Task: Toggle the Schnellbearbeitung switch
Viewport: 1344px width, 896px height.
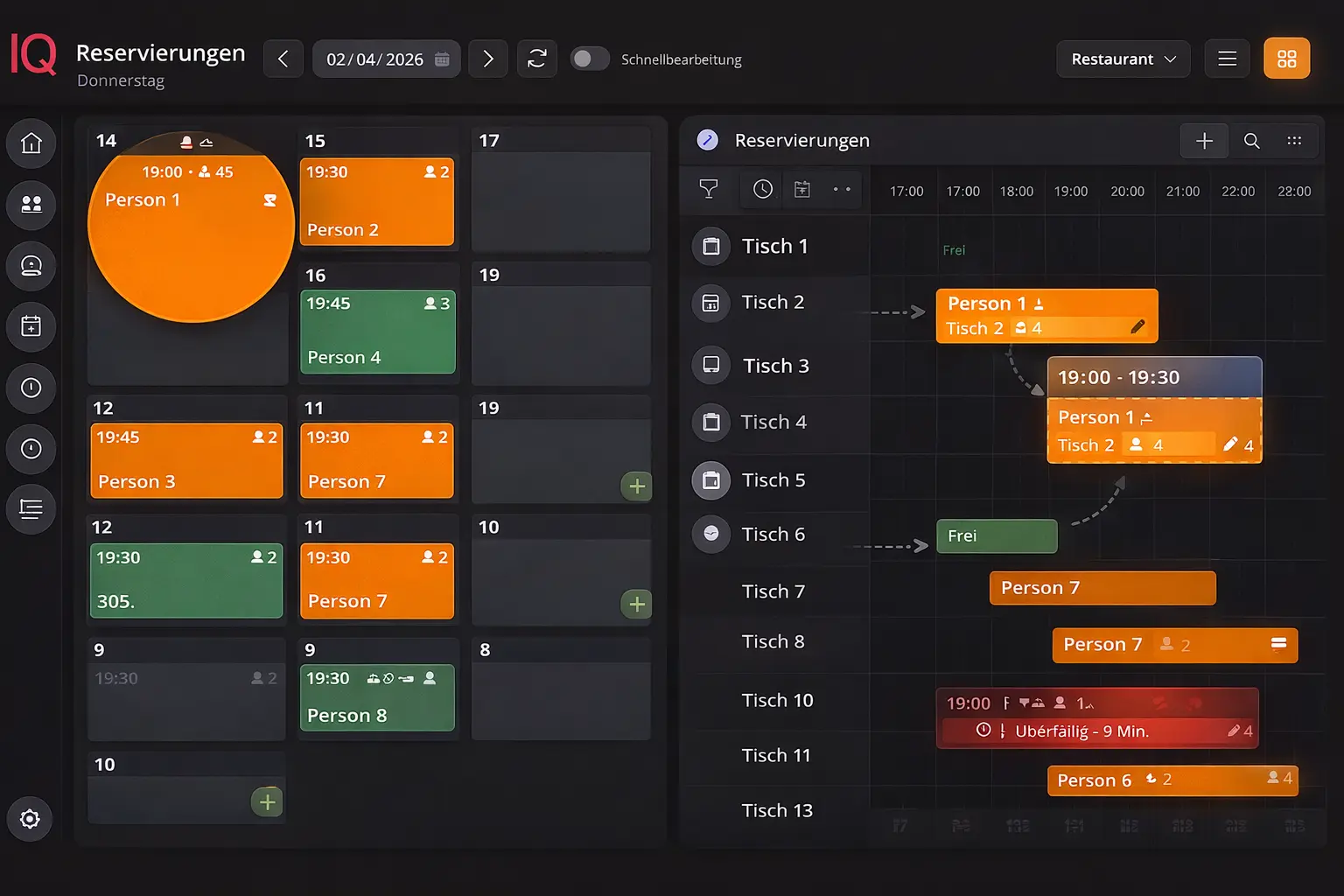Action: [x=589, y=59]
